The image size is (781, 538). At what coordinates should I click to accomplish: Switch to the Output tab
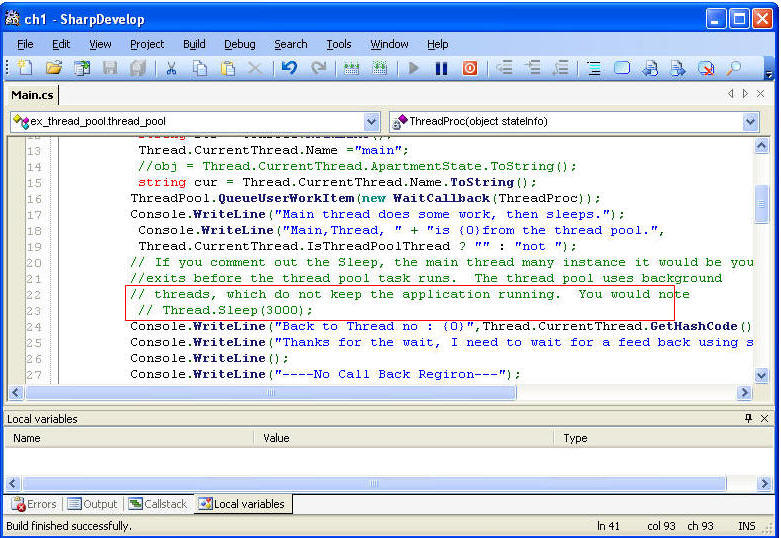[92, 504]
